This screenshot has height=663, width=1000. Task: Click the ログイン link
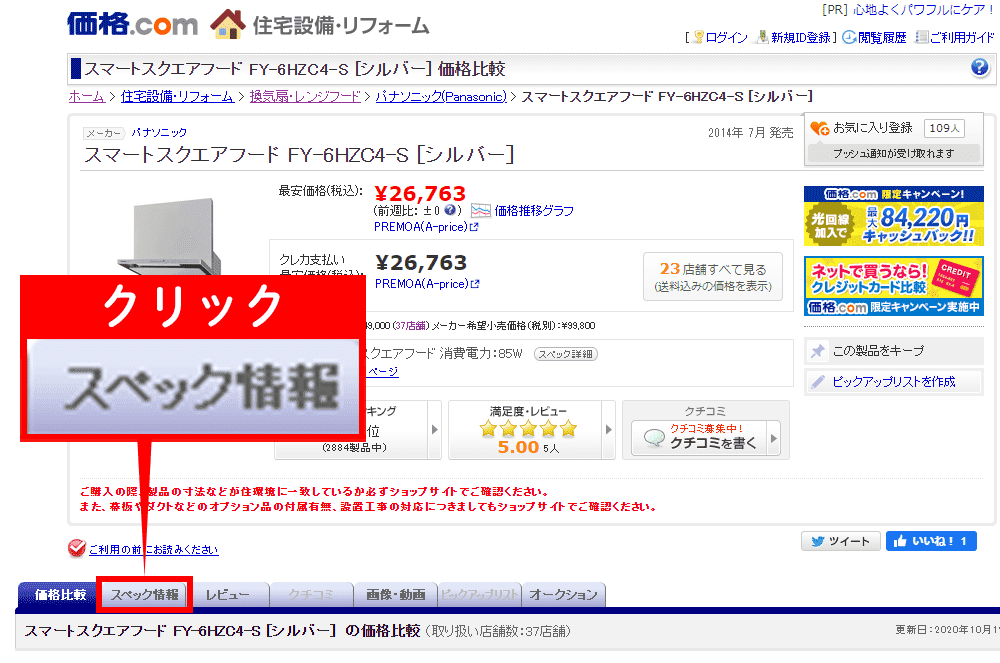726,38
